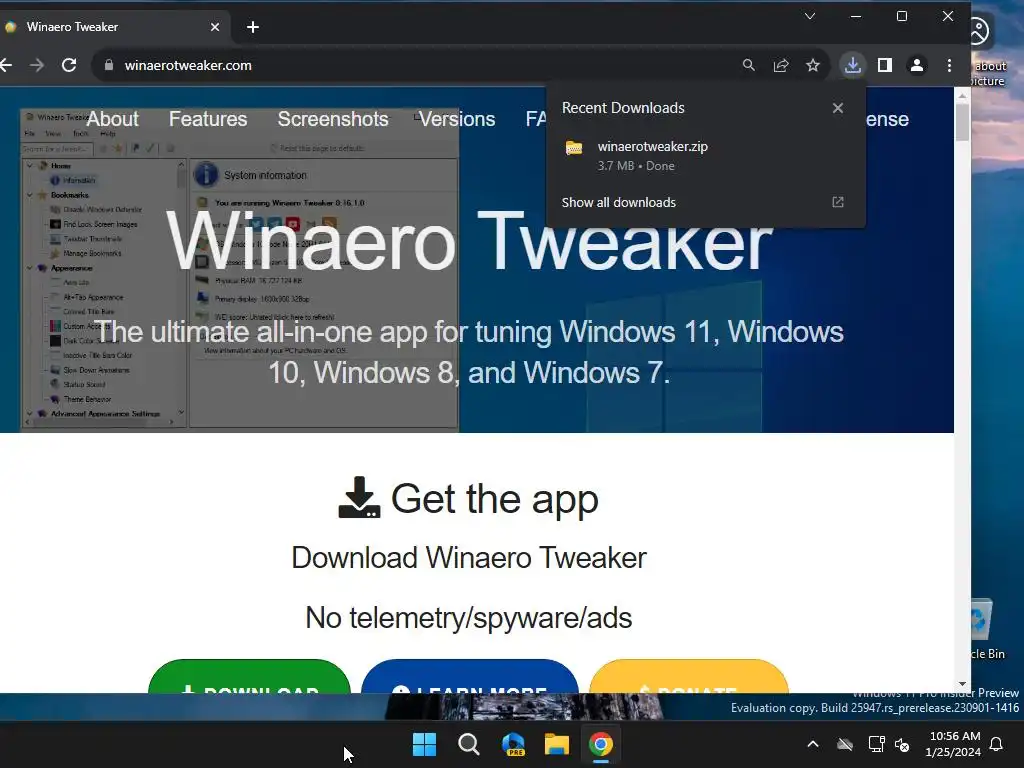The width and height of the screenshot is (1024, 768).
Task: Close the Recent Downloads popup
Action: (x=838, y=108)
